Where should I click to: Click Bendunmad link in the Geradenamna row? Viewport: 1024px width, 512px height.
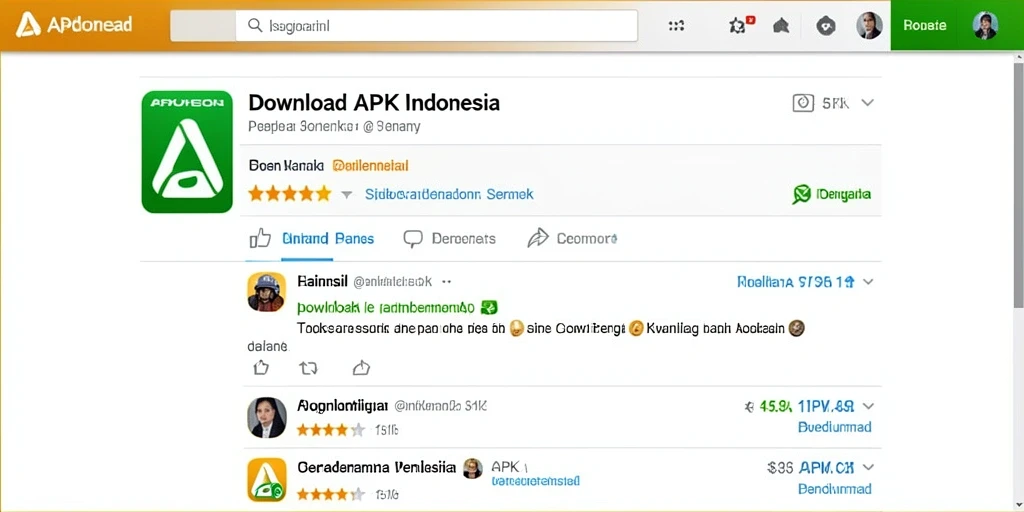click(x=835, y=488)
